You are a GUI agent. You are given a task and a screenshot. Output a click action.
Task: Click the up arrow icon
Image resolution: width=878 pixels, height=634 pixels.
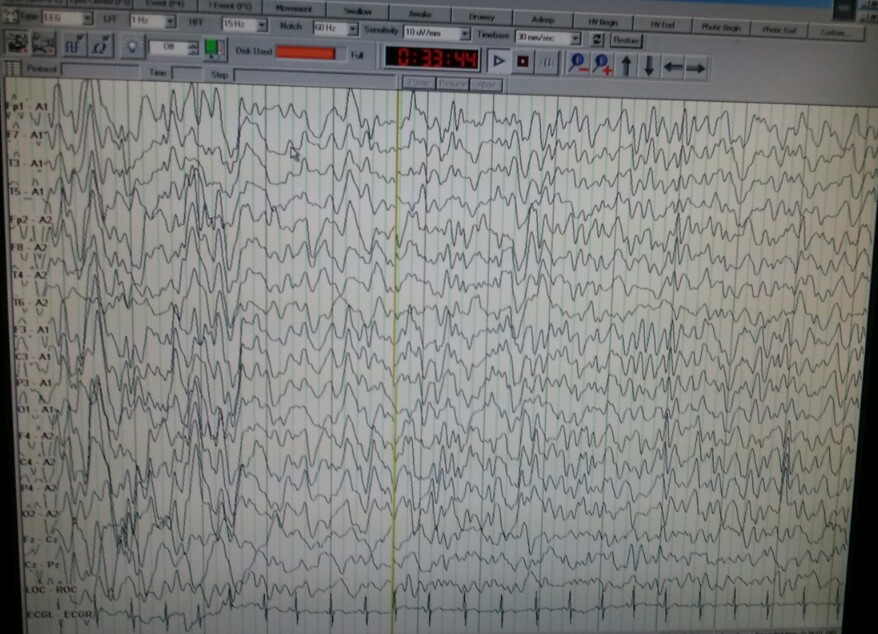pos(627,66)
